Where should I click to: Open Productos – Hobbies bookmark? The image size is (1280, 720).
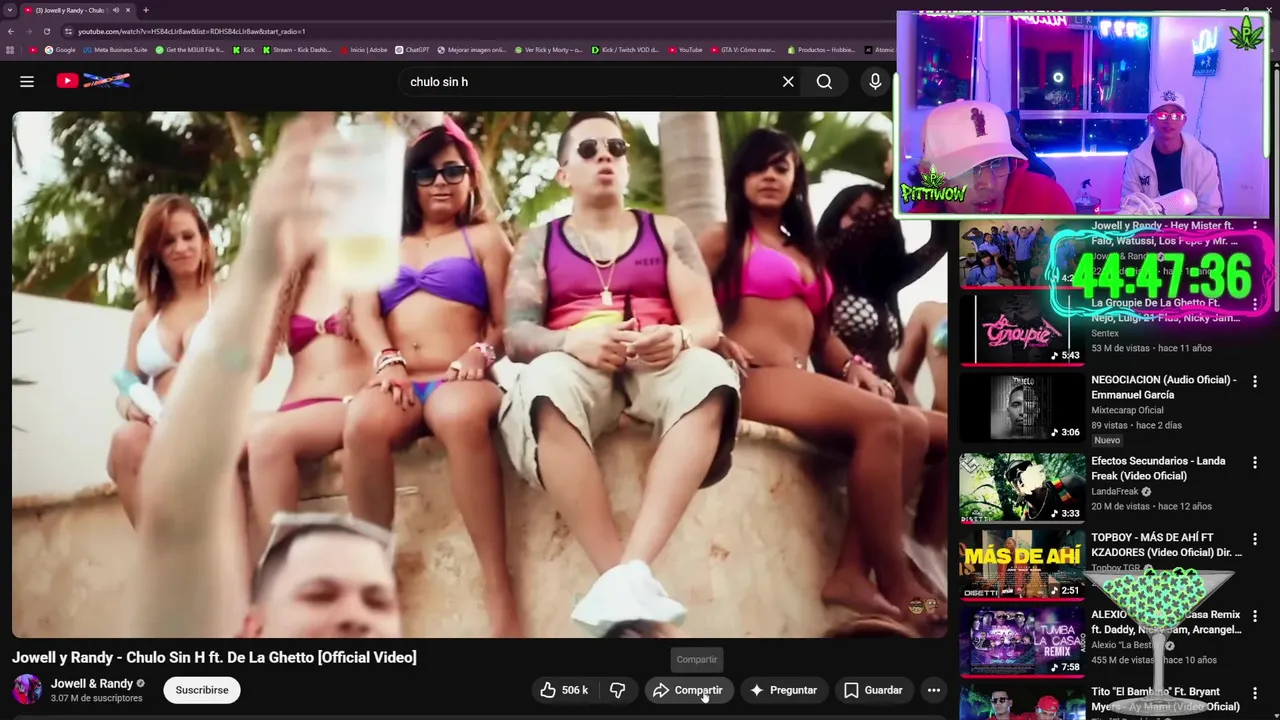tap(821, 50)
